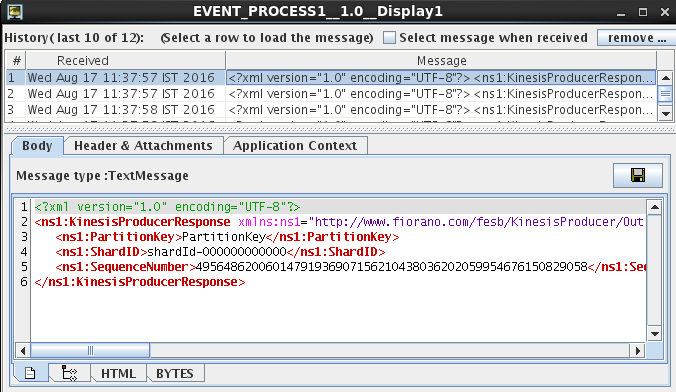Click the xml version declaration on line 1
676x392 pixels.
coord(167,207)
